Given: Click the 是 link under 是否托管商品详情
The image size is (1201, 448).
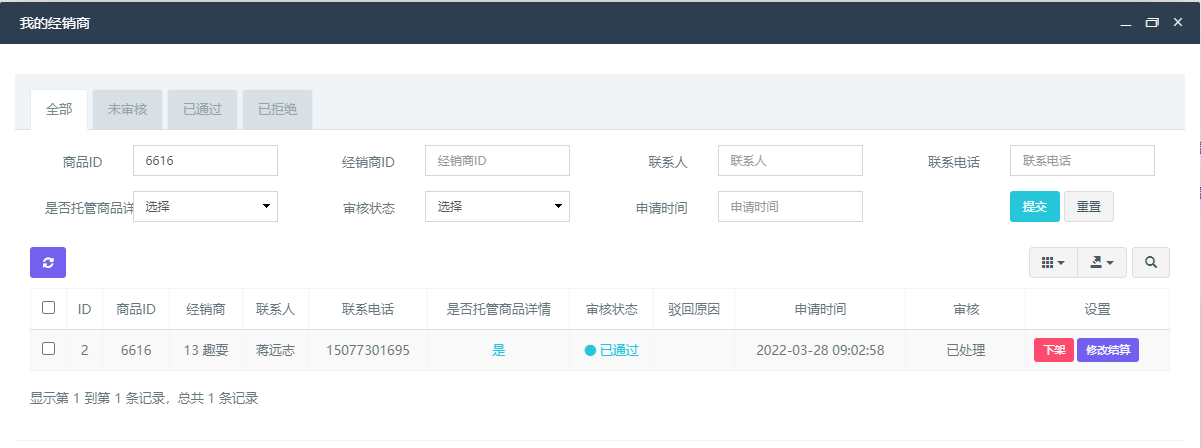Looking at the screenshot, I should (x=498, y=350).
